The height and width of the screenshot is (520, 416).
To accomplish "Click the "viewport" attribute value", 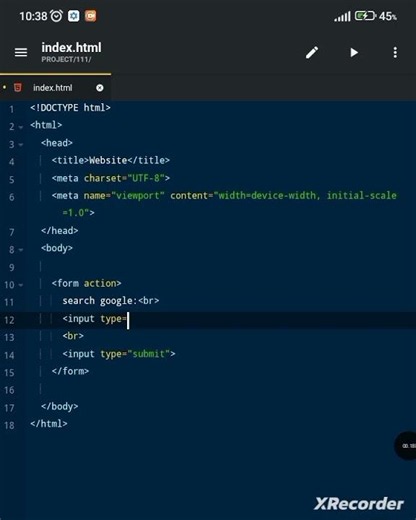I will (138, 195).
